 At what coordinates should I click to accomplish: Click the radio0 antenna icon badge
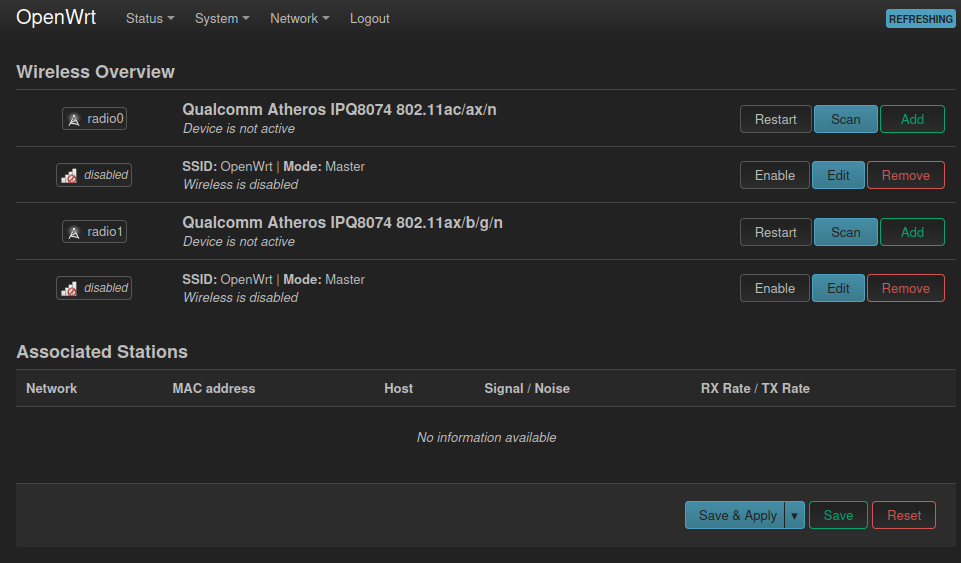[94, 119]
